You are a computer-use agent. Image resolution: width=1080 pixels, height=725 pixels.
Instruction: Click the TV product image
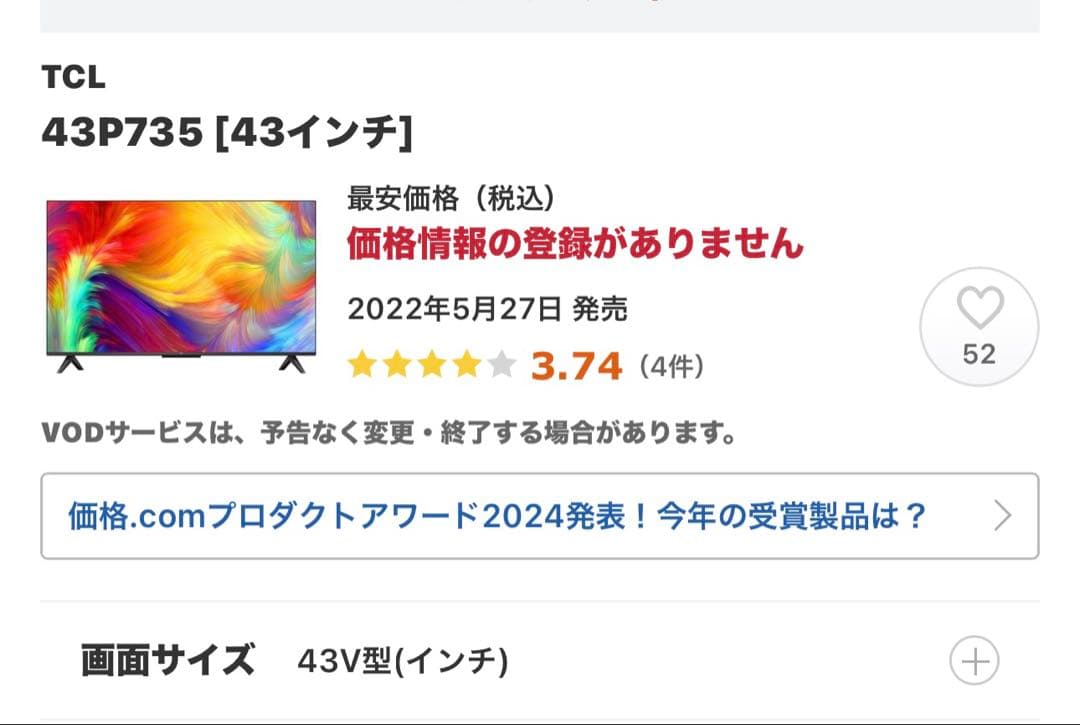[182, 287]
